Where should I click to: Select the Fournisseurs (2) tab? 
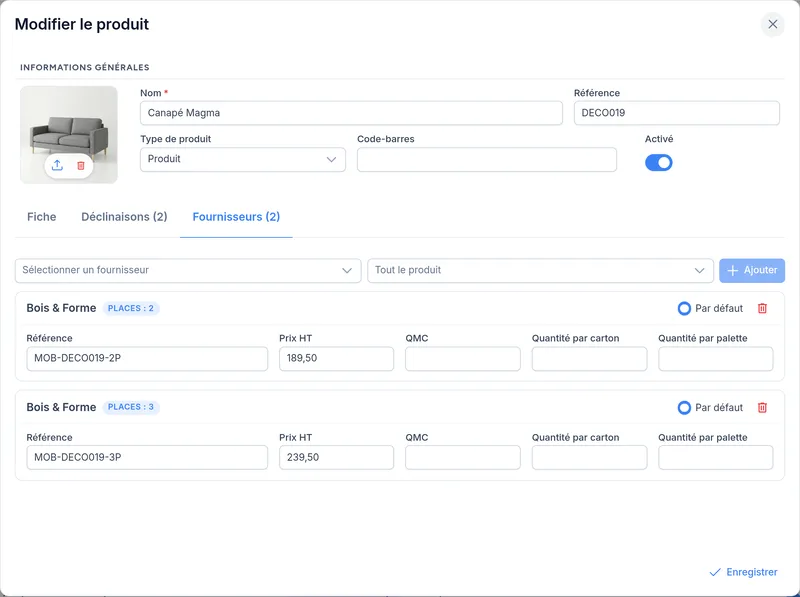pos(236,217)
